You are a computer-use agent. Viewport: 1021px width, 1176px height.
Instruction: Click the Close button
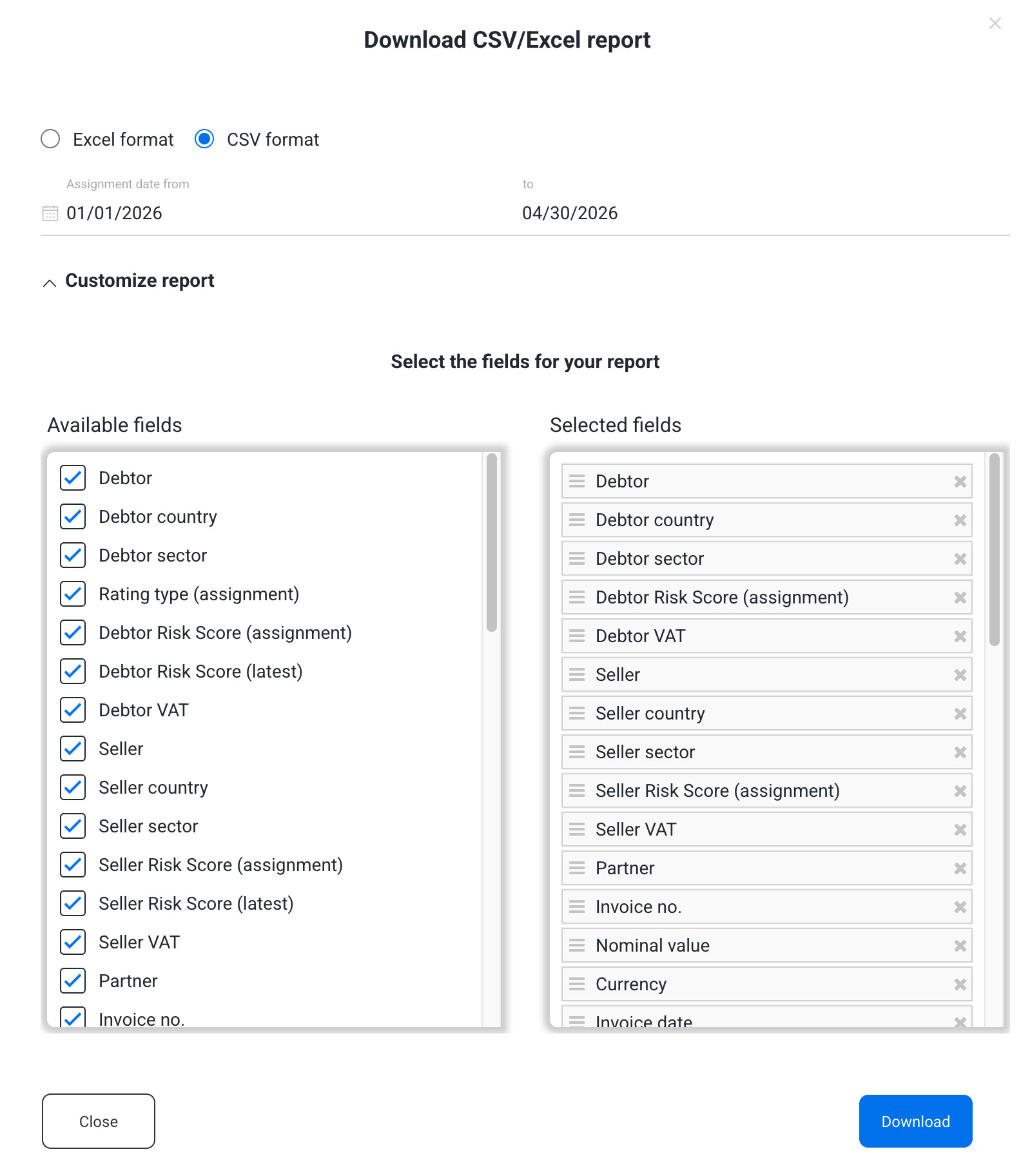point(99,1121)
